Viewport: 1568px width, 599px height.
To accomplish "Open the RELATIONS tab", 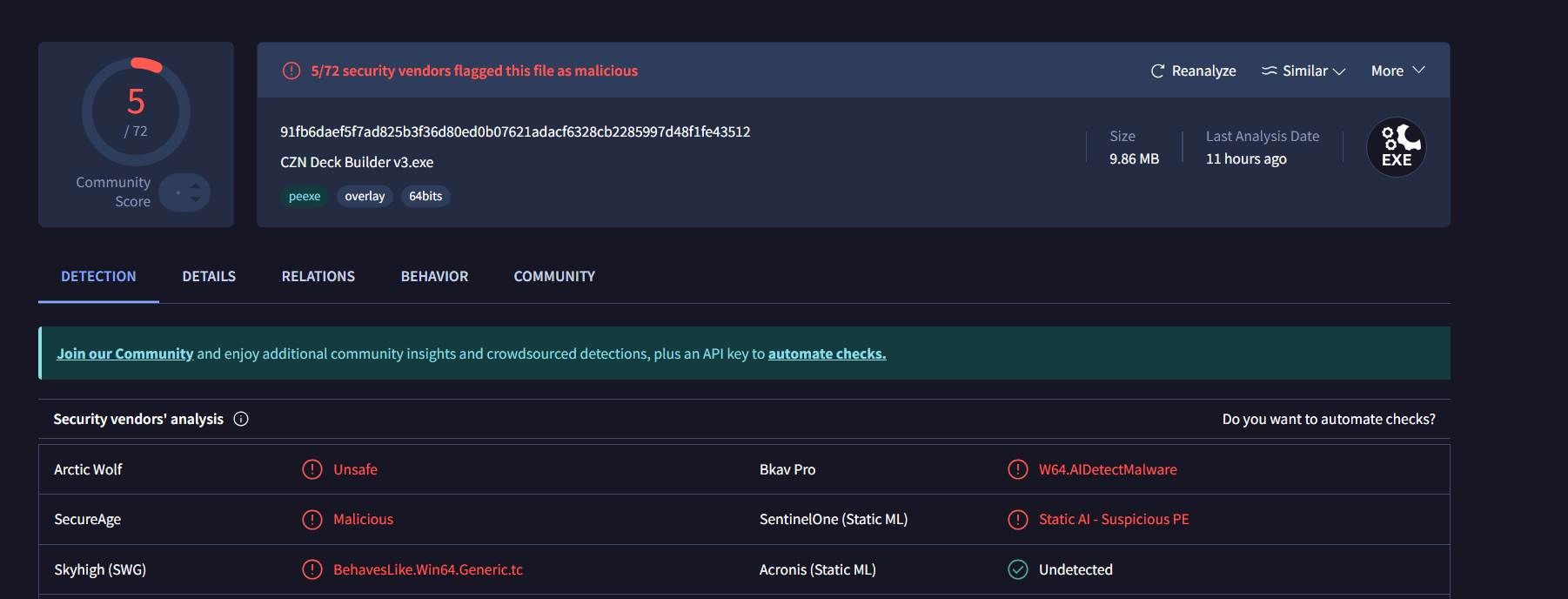I will click(x=318, y=276).
